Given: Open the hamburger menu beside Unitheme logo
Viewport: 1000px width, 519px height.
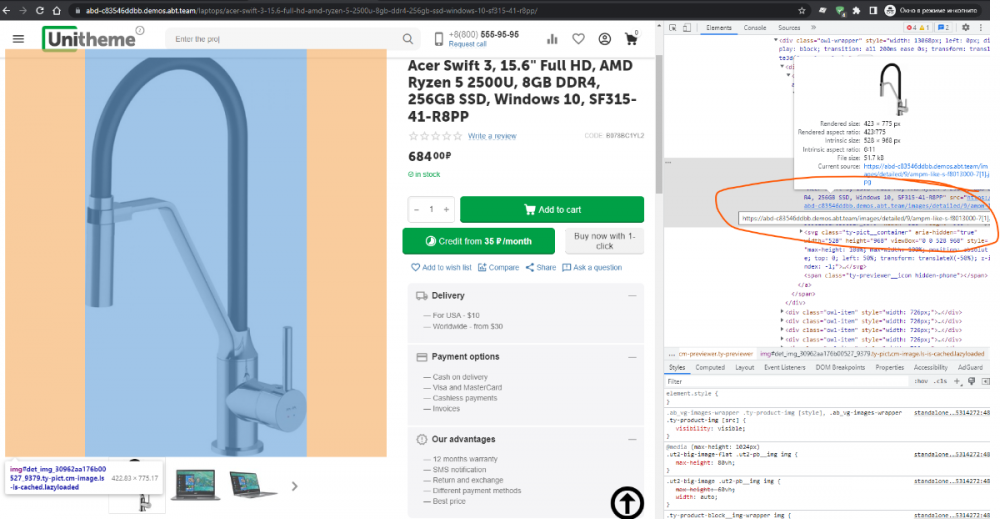Looking at the screenshot, I should (18, 39).
